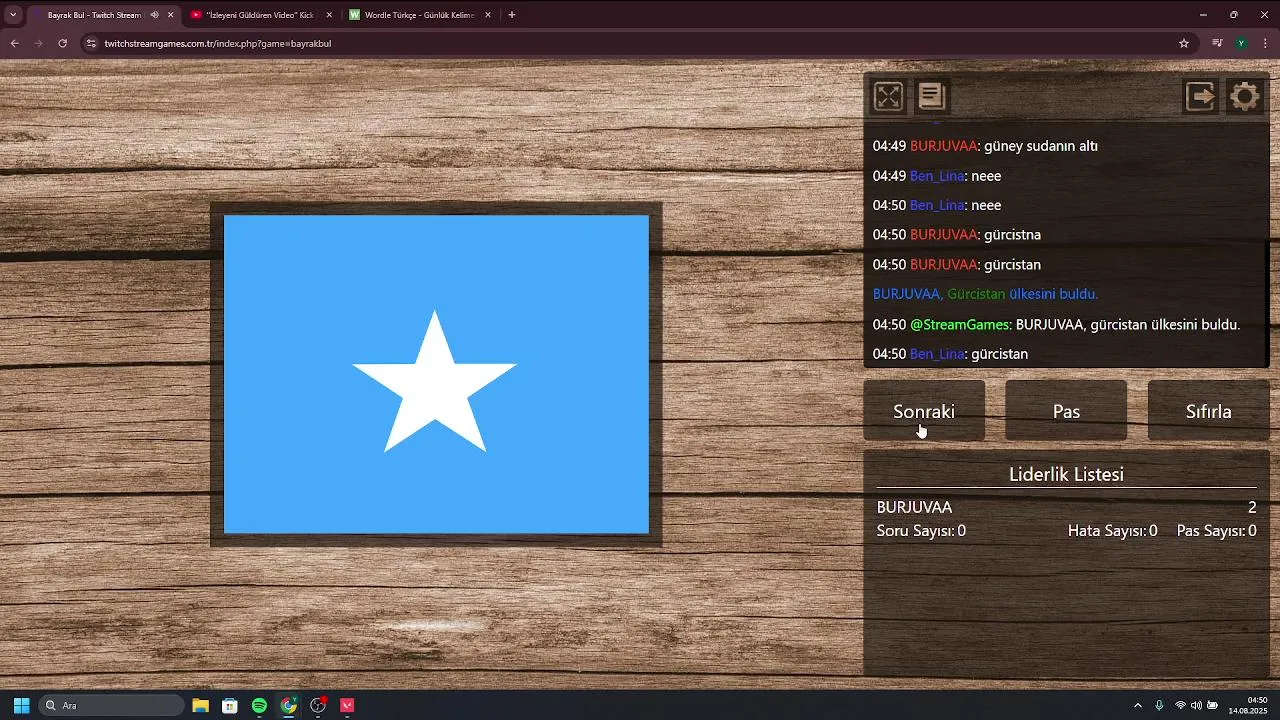Select chat message 'güney sudanın altı'
1280x720 pixels.
point(1041,146)
